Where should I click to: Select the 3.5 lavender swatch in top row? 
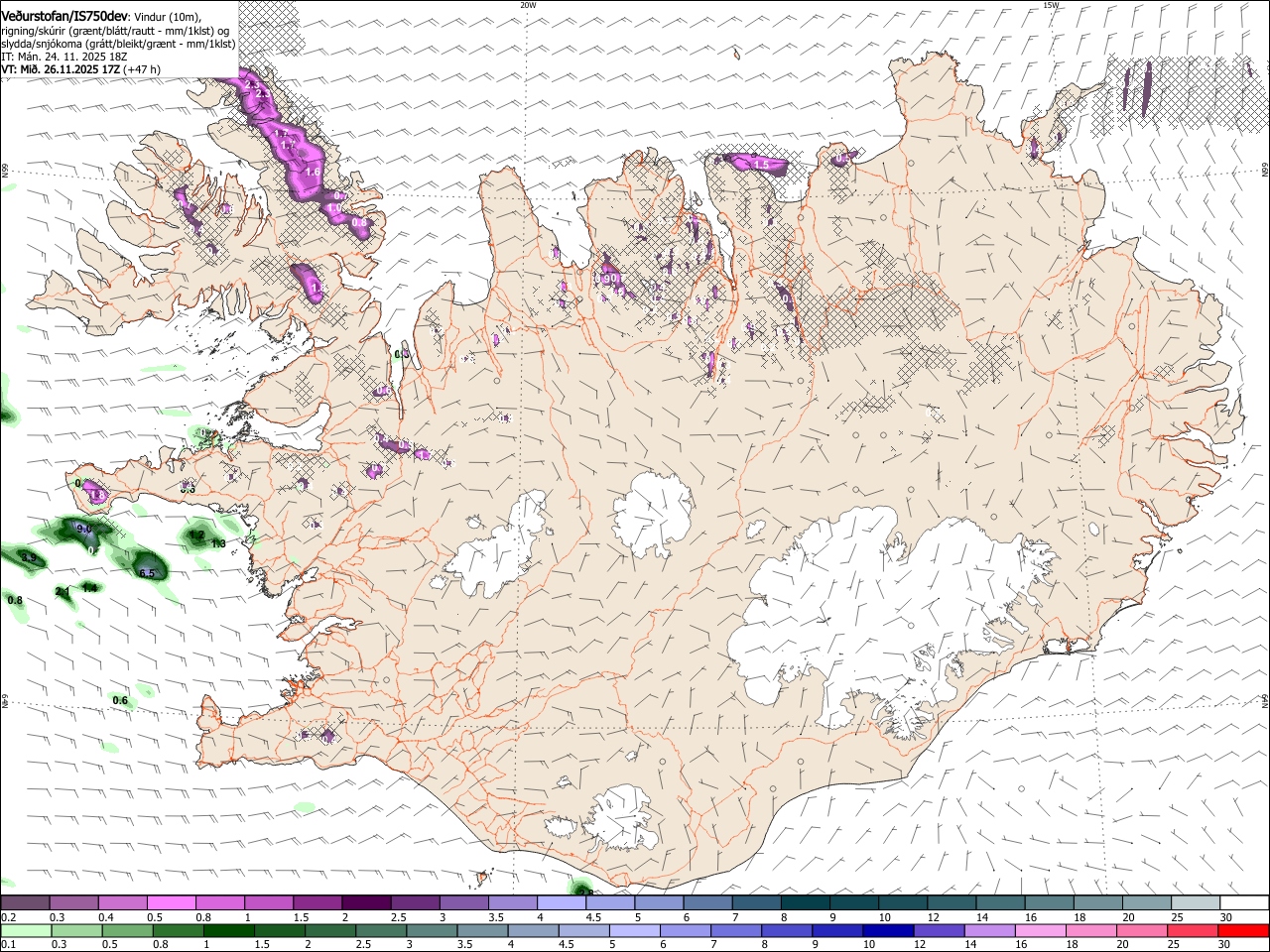[x=512, y=903]
